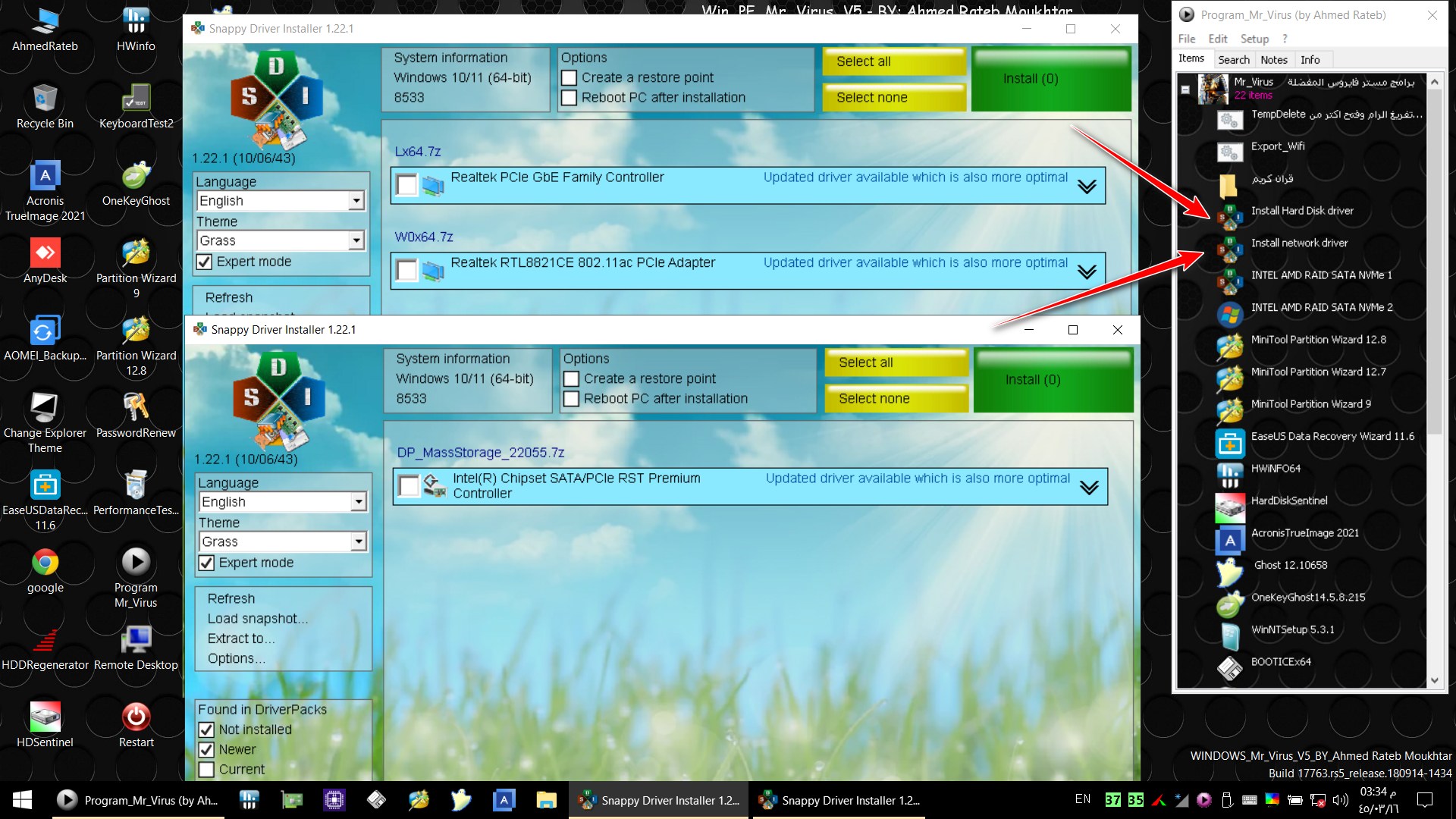Open the HWinfo desktop icon
Screen dimensions: 1456x819
click(x=136, y=29)
